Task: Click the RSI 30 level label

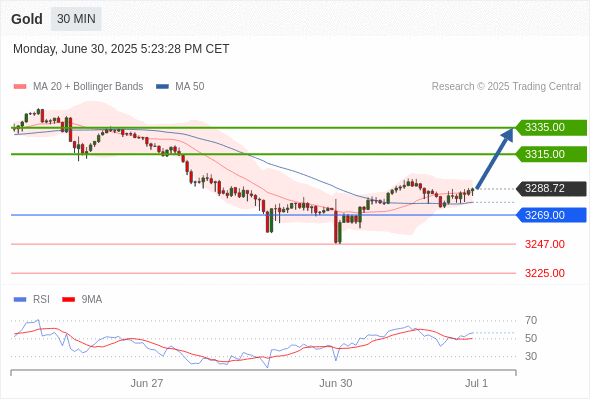Action: pos(531,356)
